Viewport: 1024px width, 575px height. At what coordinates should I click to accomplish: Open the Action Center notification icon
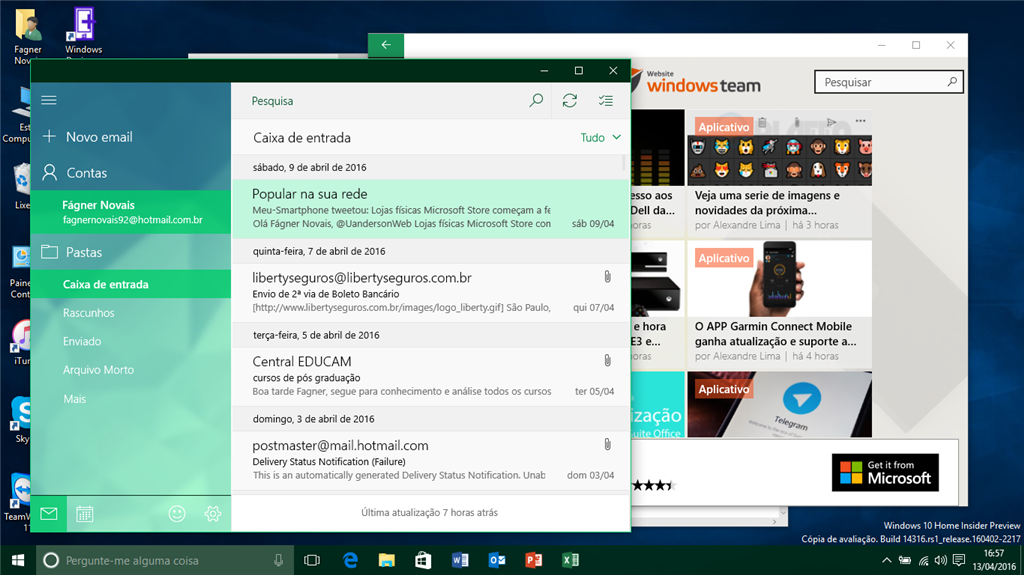[959, 560]
